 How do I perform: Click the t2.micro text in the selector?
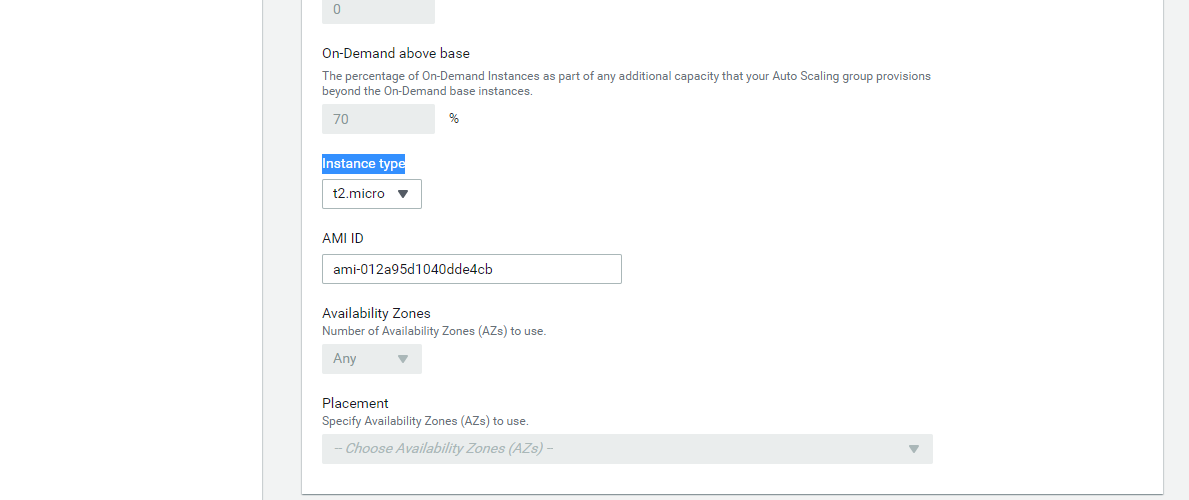click(x=359, y=194)
